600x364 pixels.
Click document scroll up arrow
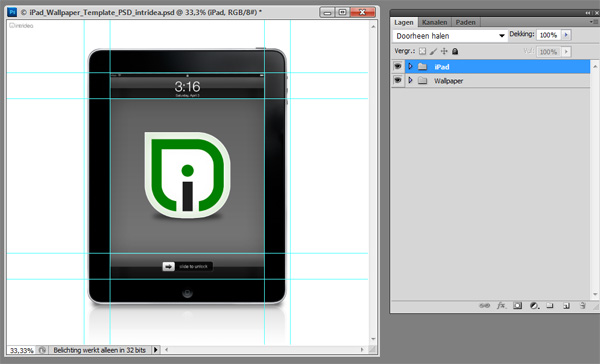373,26
